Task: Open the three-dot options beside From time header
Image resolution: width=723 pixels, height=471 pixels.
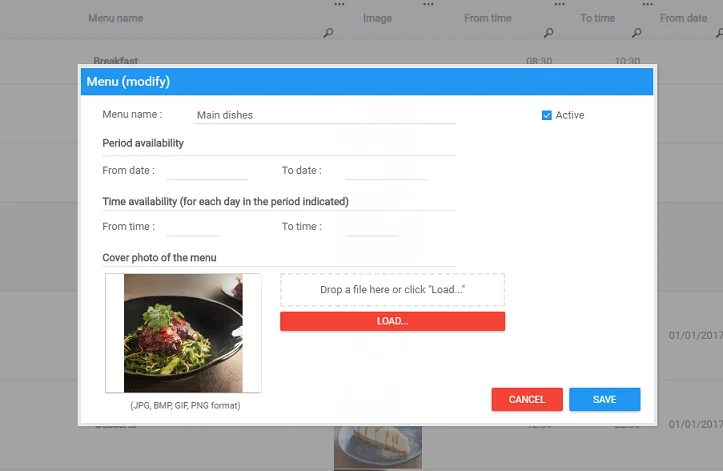Action: click(558, 5)
